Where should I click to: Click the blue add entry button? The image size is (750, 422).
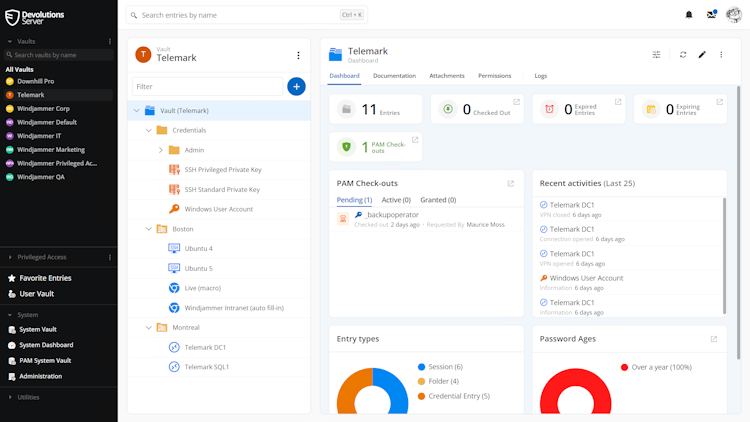coord(296,87)
